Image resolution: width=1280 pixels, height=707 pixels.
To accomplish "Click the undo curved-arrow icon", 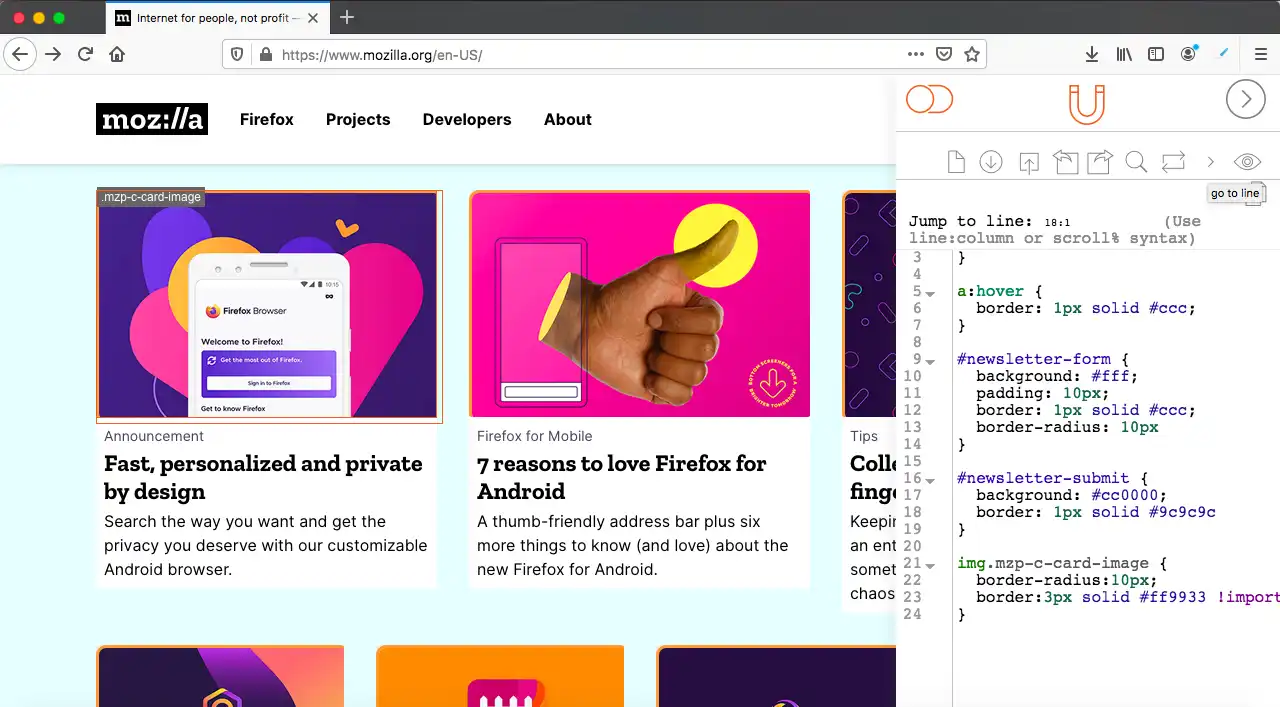I will (x=1066, y=162).
